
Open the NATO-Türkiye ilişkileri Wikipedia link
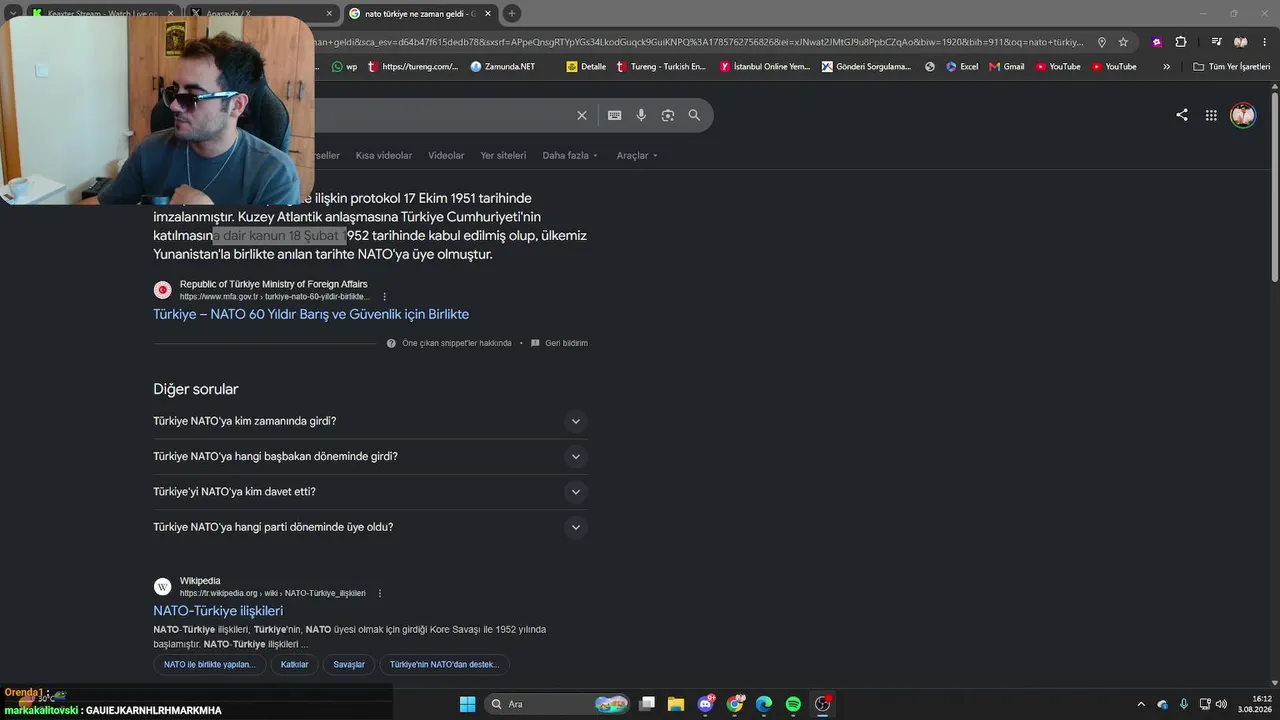tap(218, 611)
